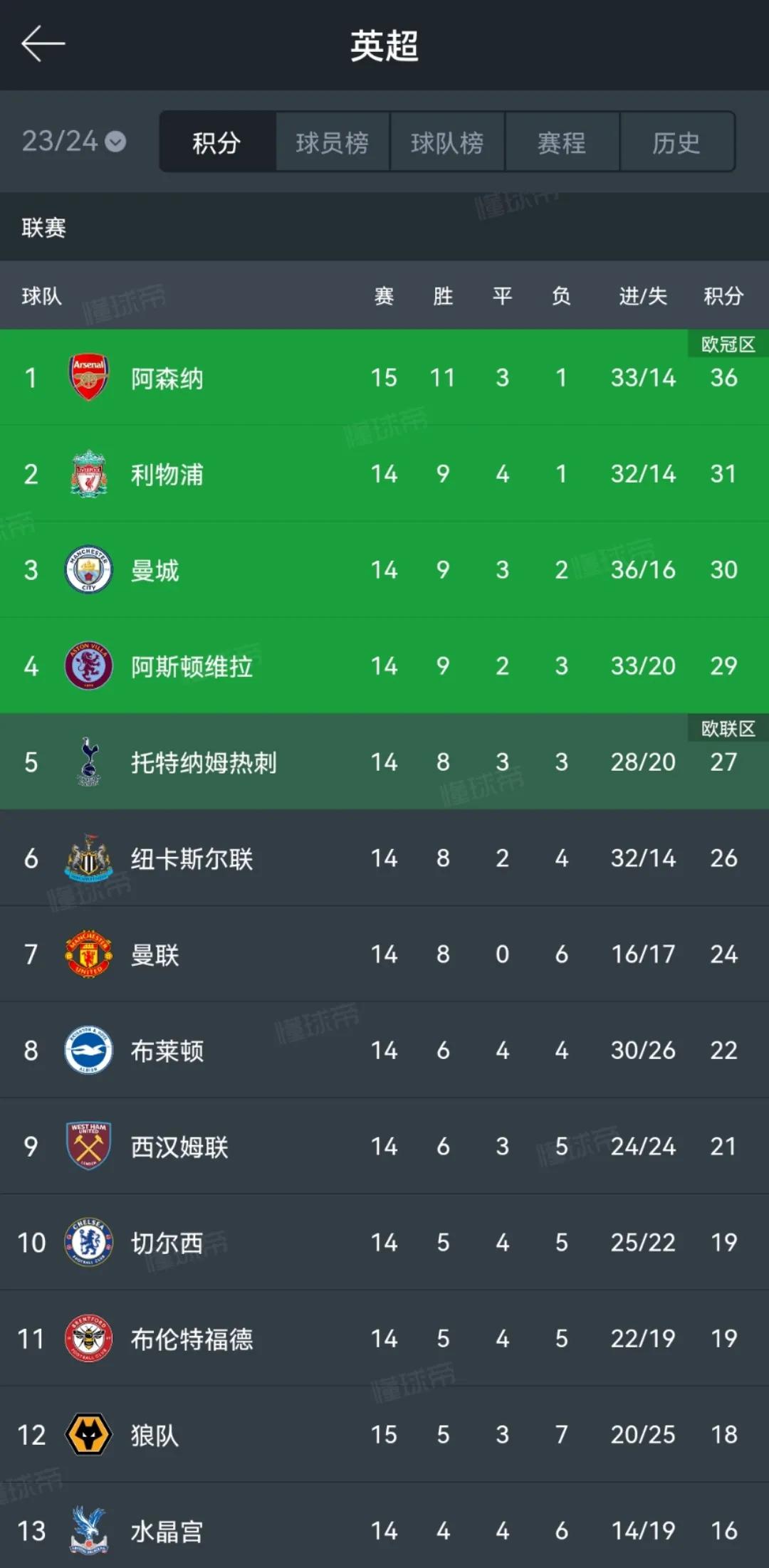Open the 历史 history tab

[676, 142]
